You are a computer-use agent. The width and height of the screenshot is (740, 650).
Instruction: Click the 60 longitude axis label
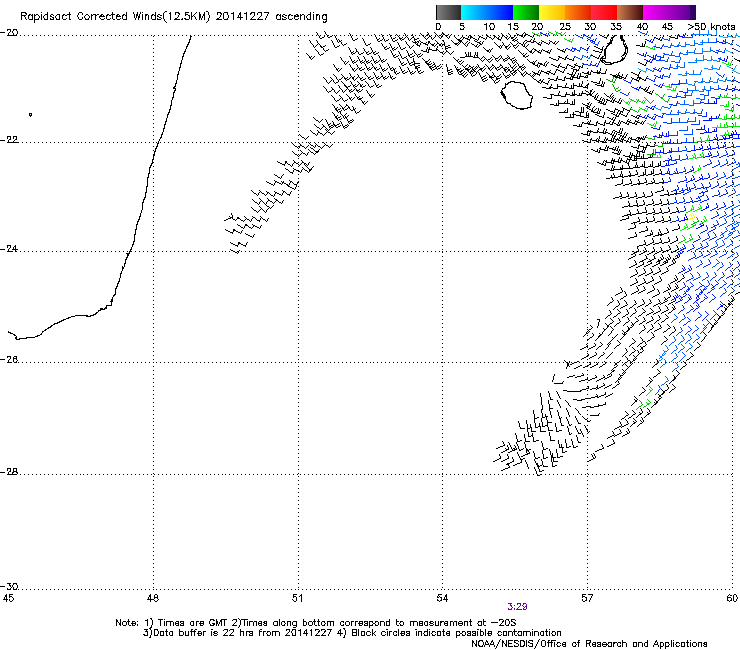tap(732, 599)
